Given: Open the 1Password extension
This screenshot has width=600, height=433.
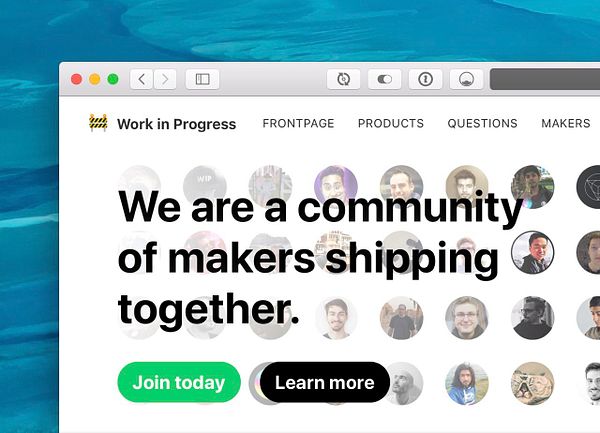Looking at the screenshot, I should [426, 79].
